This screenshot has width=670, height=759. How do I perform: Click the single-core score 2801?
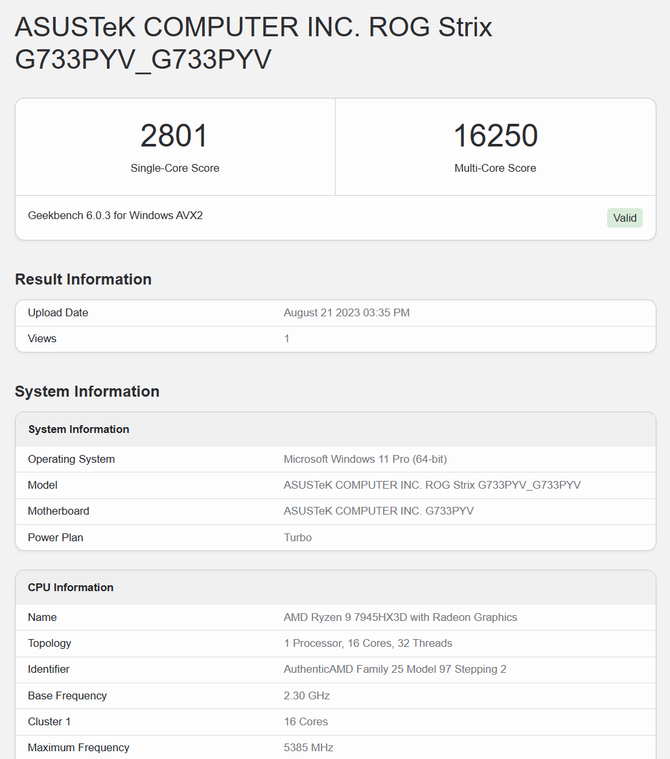pyautogui.click(x=174, y=136)
